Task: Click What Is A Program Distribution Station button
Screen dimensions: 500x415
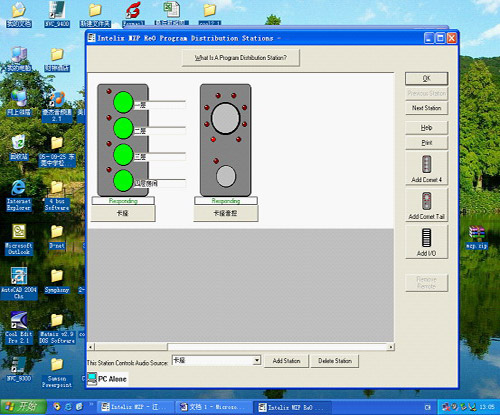Action: (x=241, y=58)
